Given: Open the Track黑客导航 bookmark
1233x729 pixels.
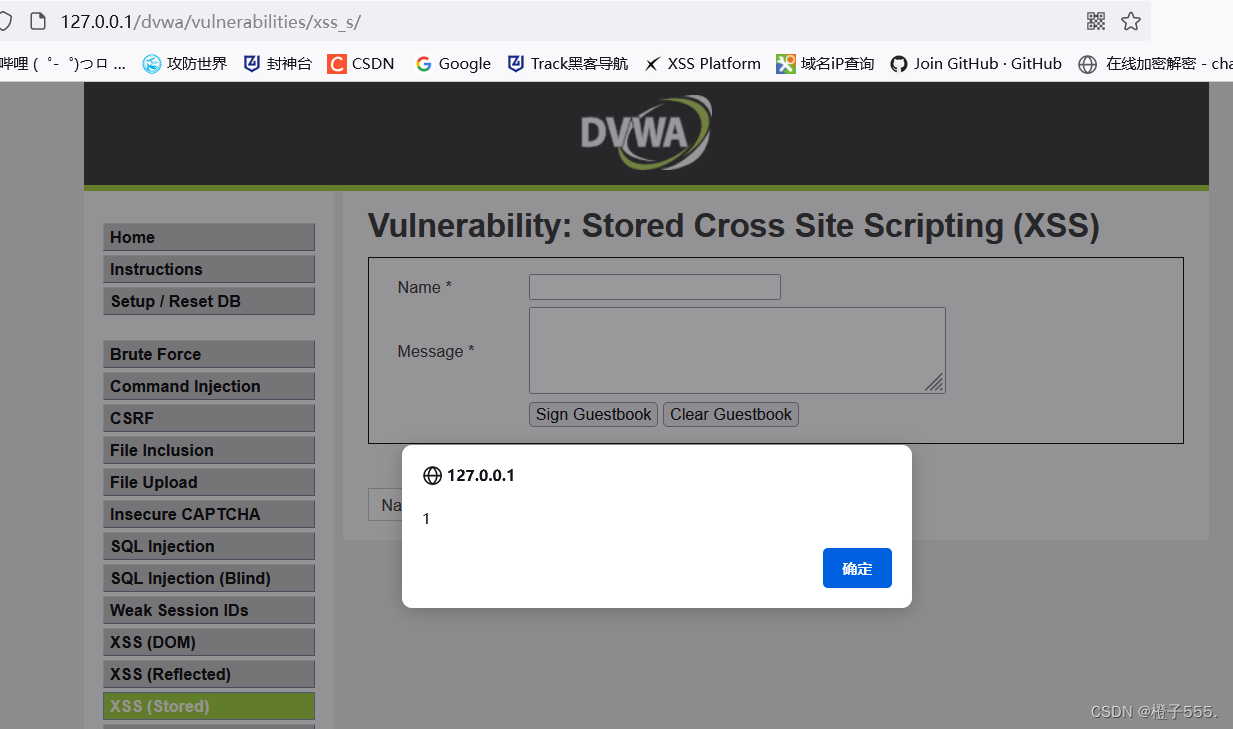Looking at the screenshot, I should 568,64.
